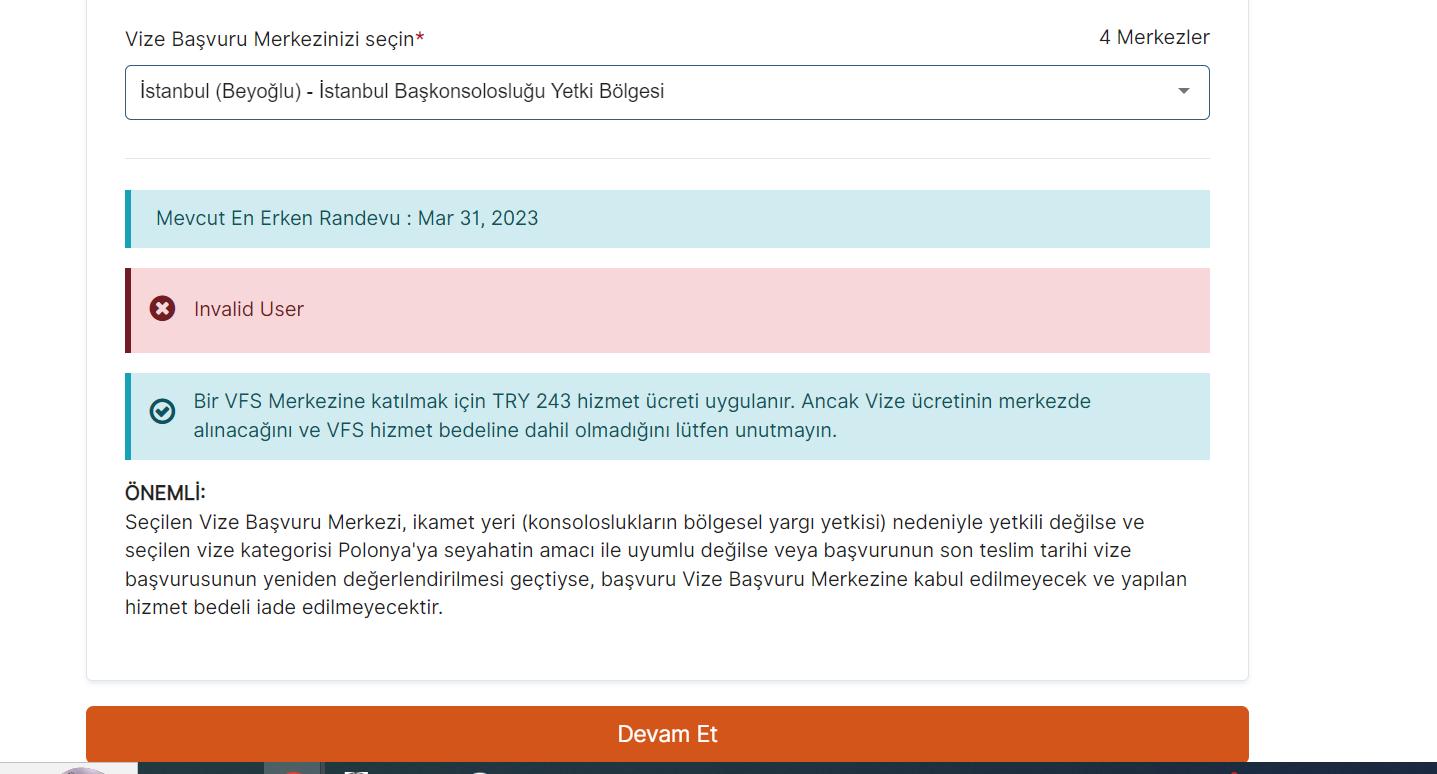Click the red error X icon
Viewport: 1437px width, 774px height.
pyautogui.click(x=162, y=309)
